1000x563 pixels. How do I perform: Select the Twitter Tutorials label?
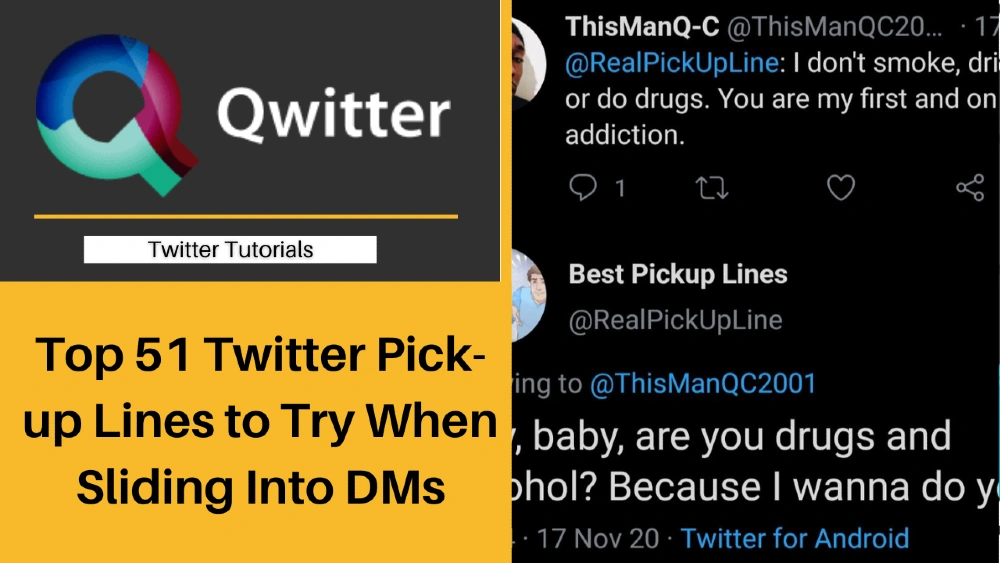(x=230, y=249)
